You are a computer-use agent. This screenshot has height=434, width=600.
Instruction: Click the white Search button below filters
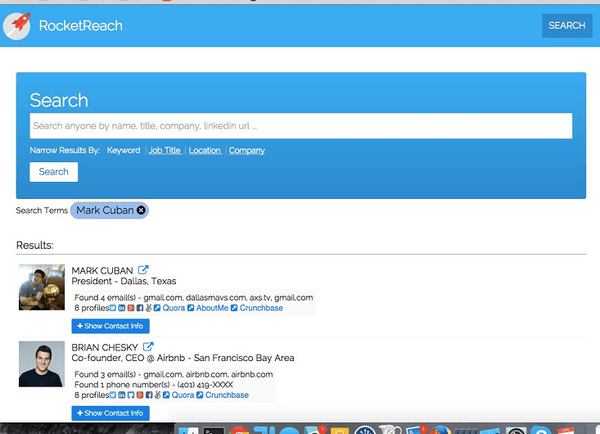[x=54, y=172]
